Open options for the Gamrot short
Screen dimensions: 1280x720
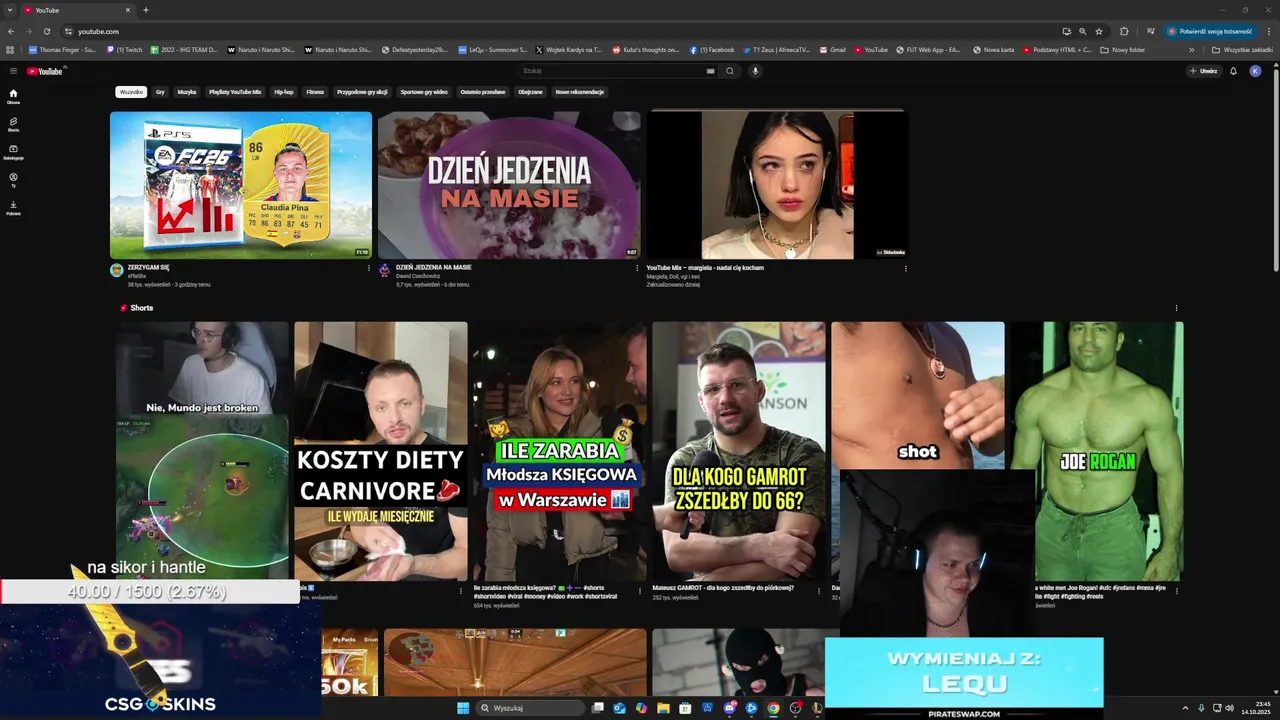click(x=817, y=590)
